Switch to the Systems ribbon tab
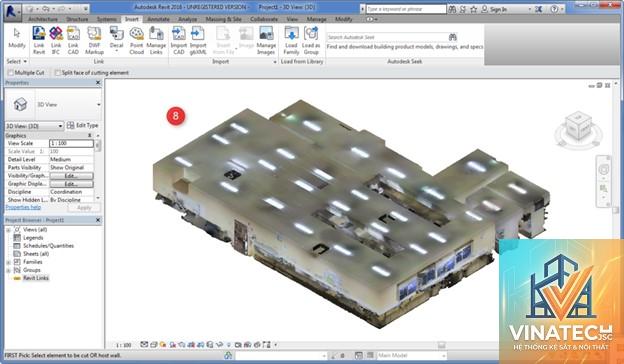Viewport: 624px width, 364px height. [x=107, y=19]
